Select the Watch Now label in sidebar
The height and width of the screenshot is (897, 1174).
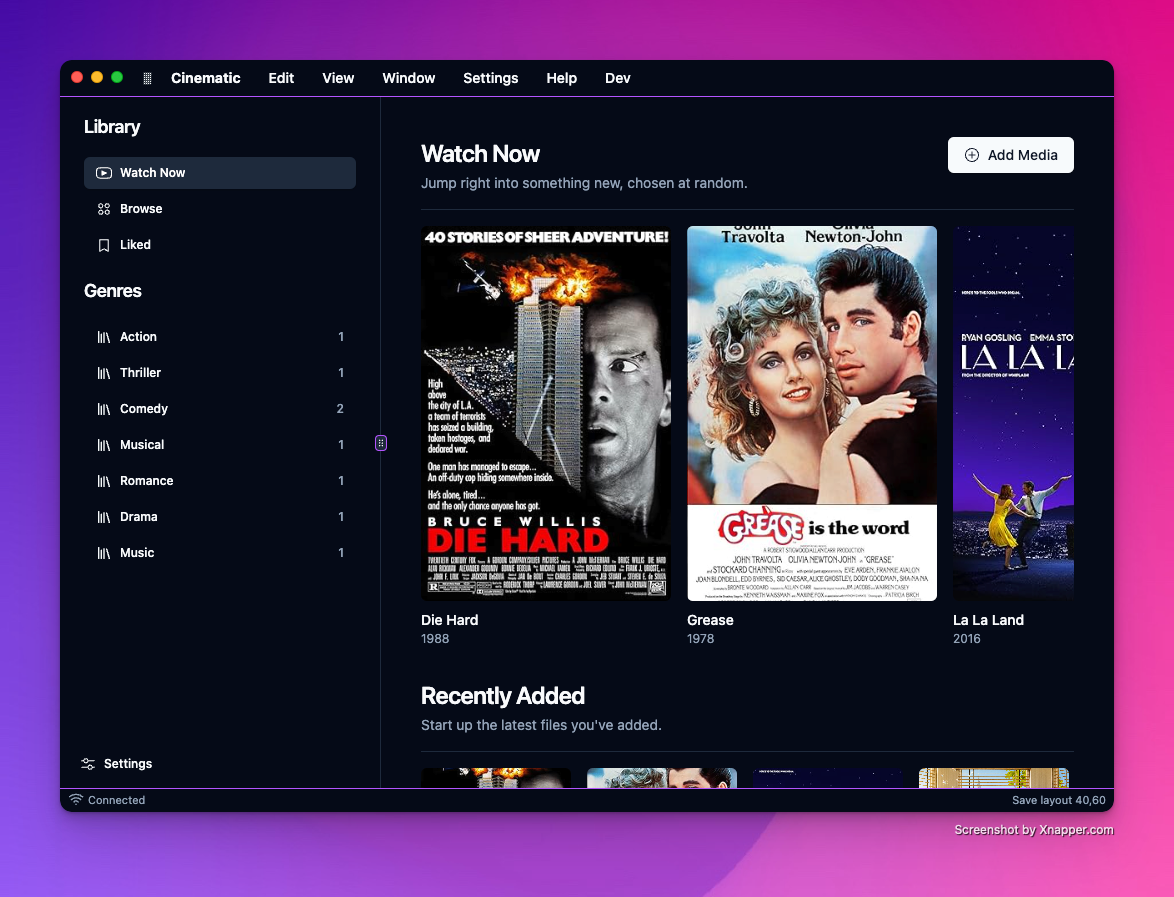153,173
